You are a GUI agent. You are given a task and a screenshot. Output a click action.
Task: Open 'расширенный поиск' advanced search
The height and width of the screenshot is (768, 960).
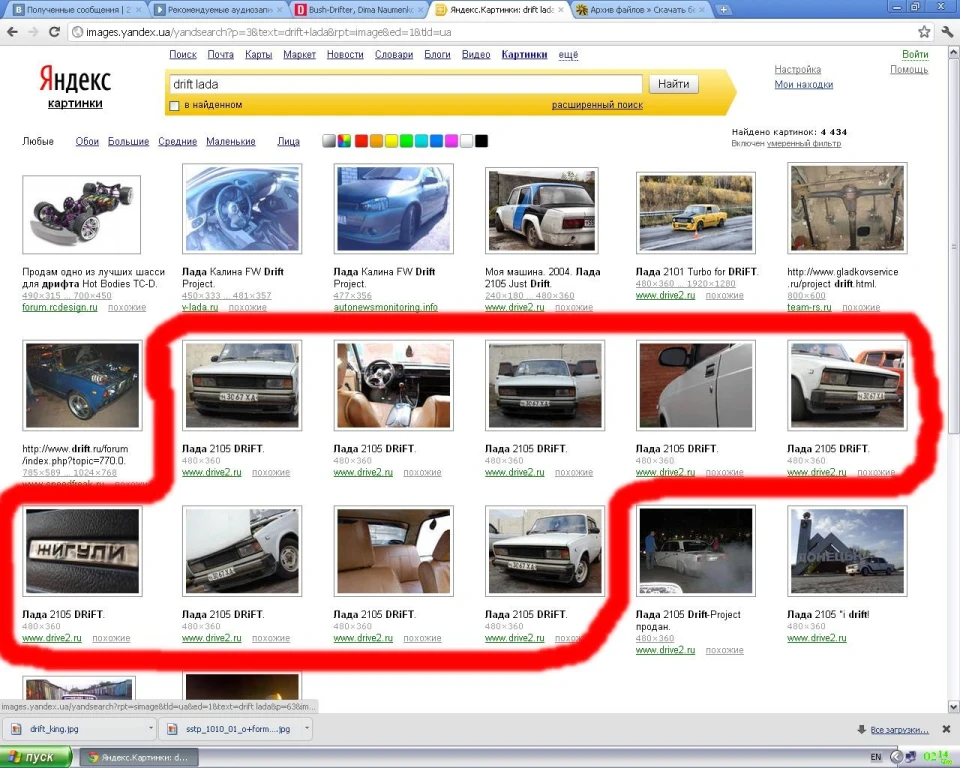(597, 105)
